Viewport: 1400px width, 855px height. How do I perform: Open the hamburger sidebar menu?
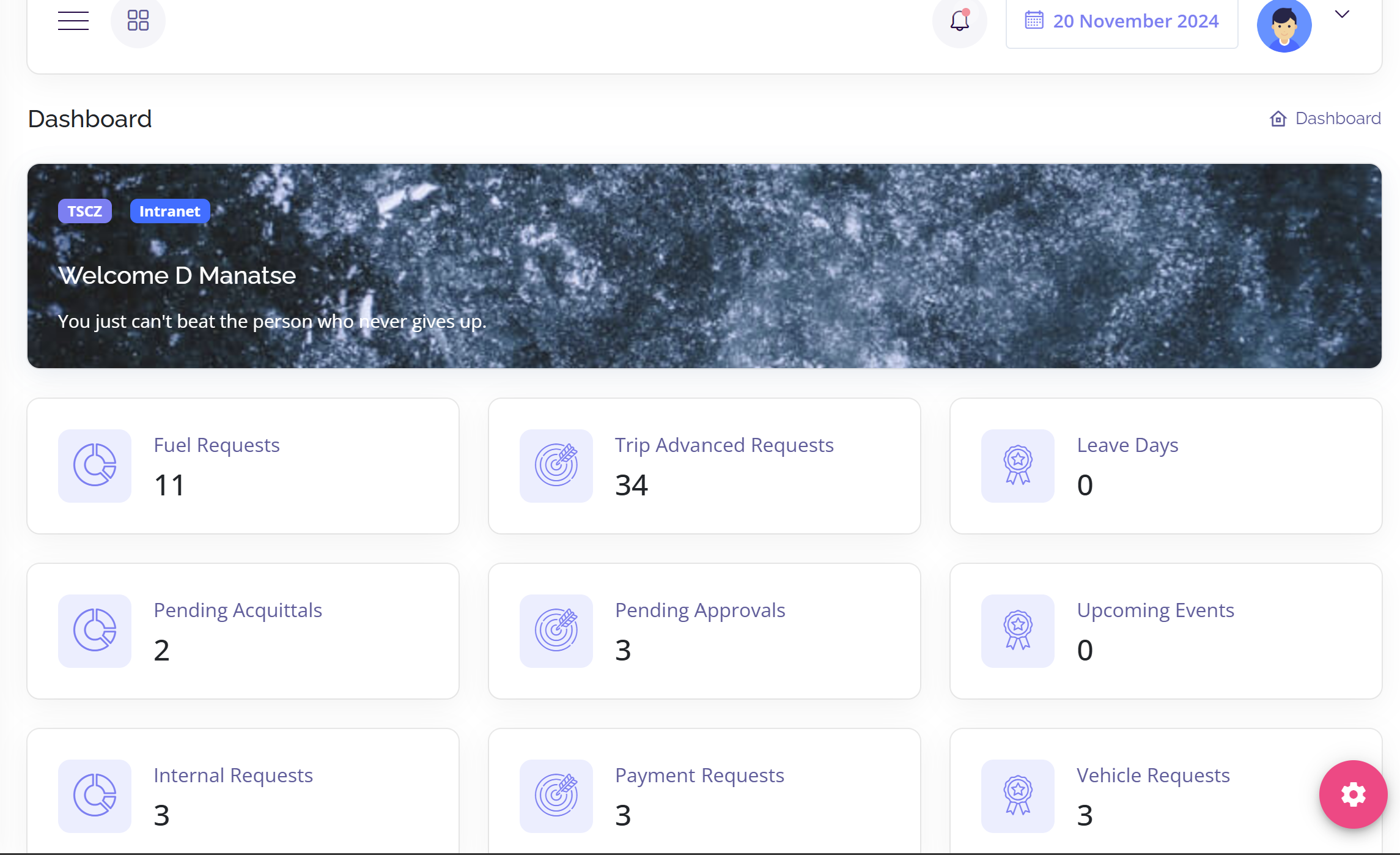tap(73, 21)
